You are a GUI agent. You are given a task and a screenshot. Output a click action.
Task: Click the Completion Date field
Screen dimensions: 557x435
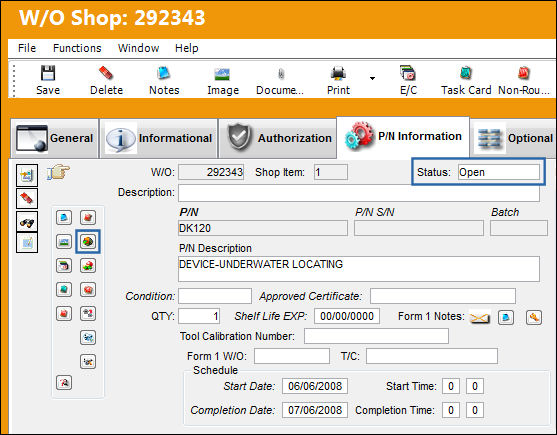coord(315,410)
